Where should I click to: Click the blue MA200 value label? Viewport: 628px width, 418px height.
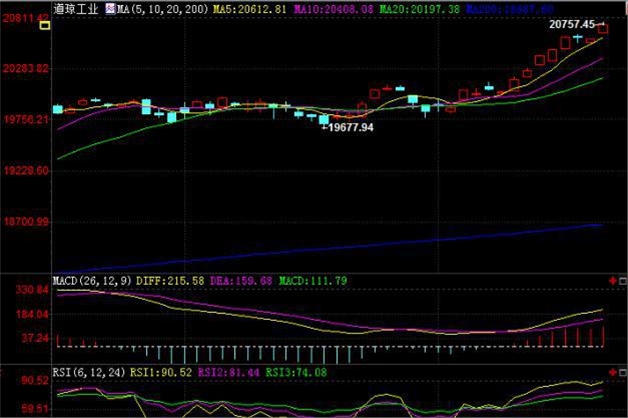(x=509, y=9)
